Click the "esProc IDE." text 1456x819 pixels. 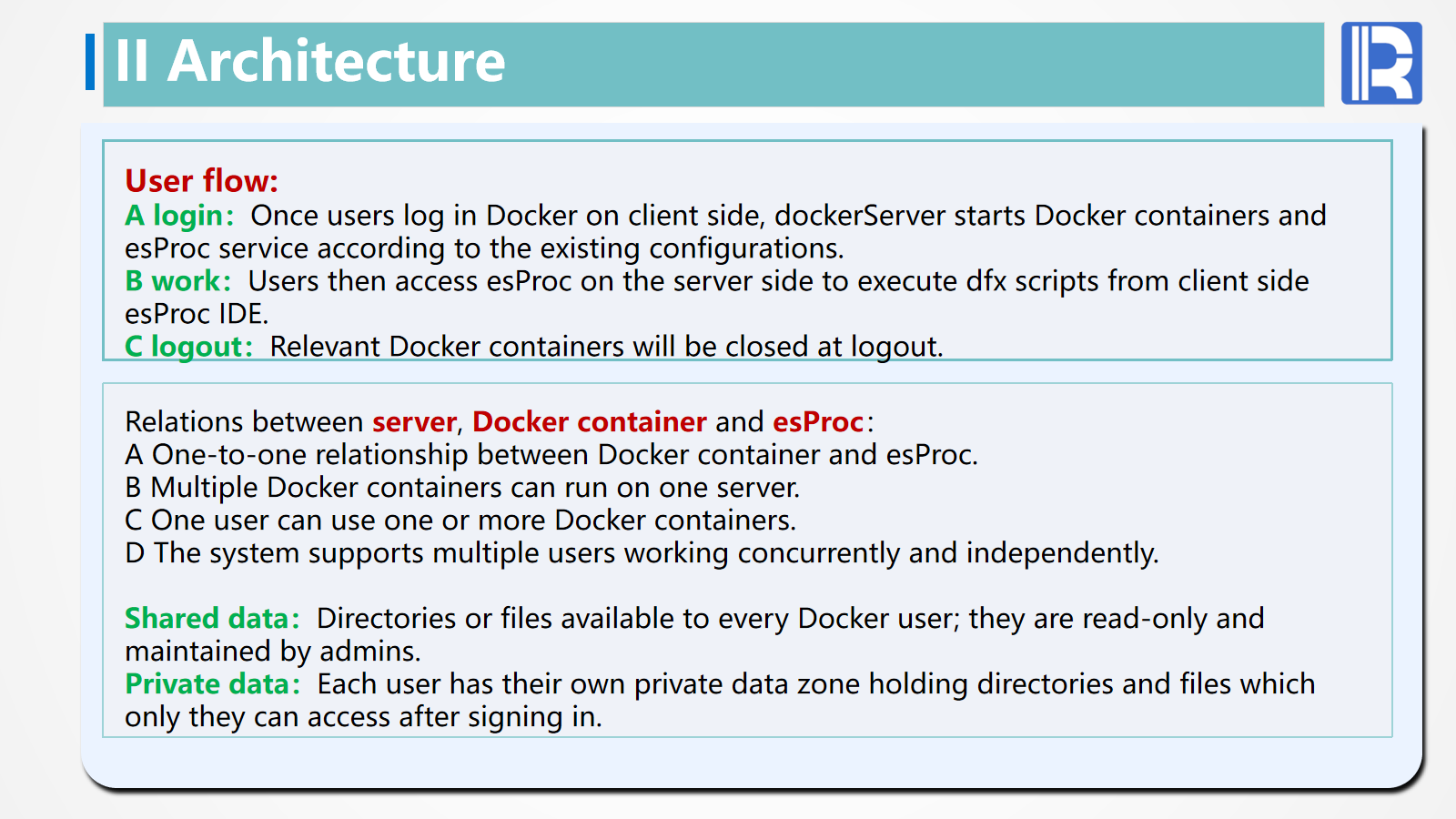coord(197,314)
